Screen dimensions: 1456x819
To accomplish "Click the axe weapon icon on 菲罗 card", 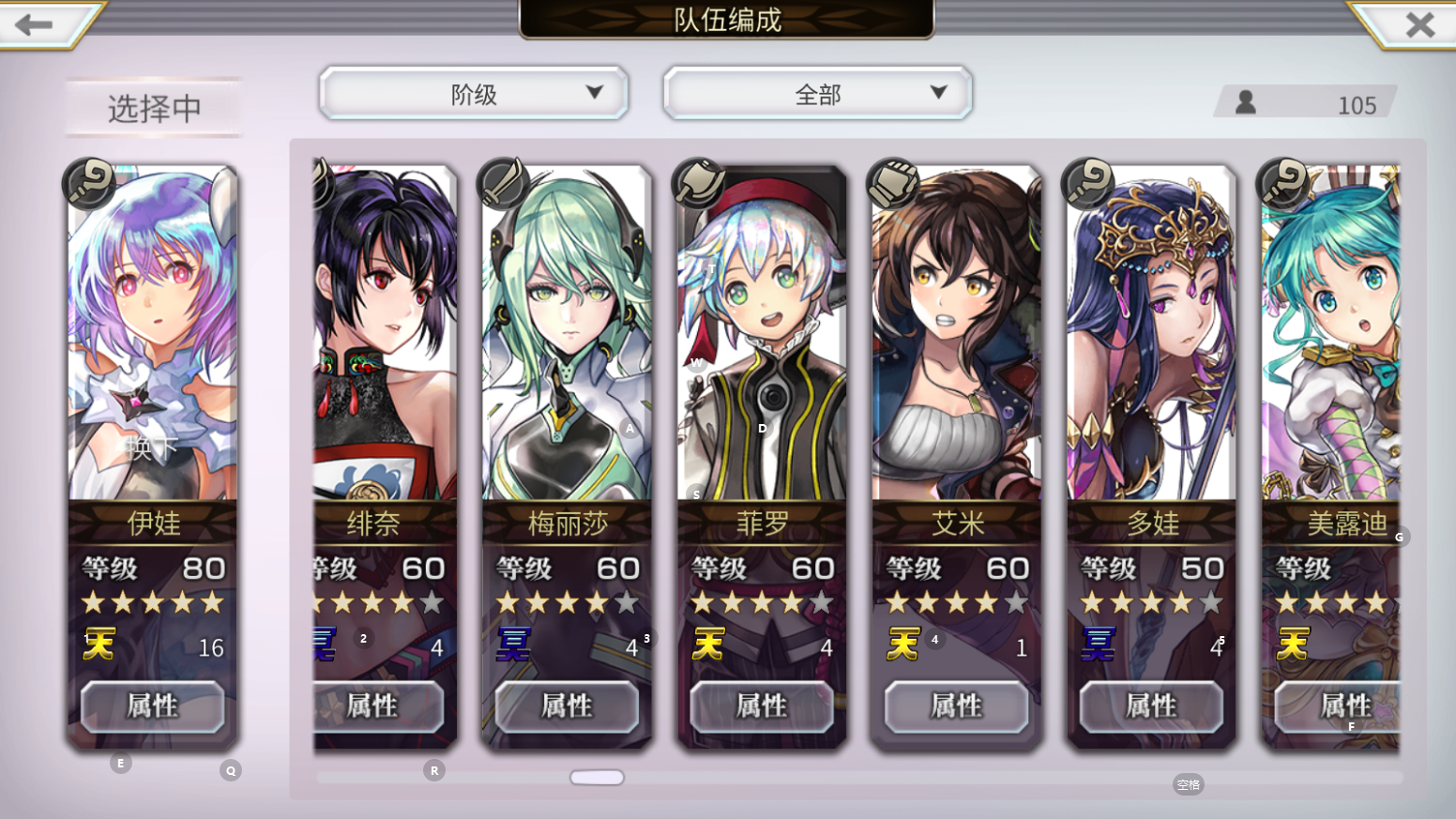I will point(699,182).
